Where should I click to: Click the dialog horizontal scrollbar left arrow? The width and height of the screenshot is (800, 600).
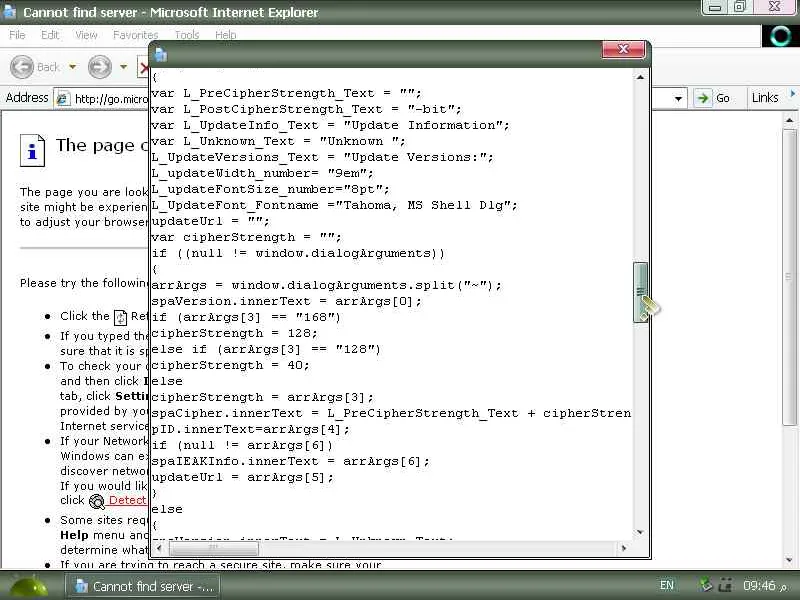click(159, 548)
